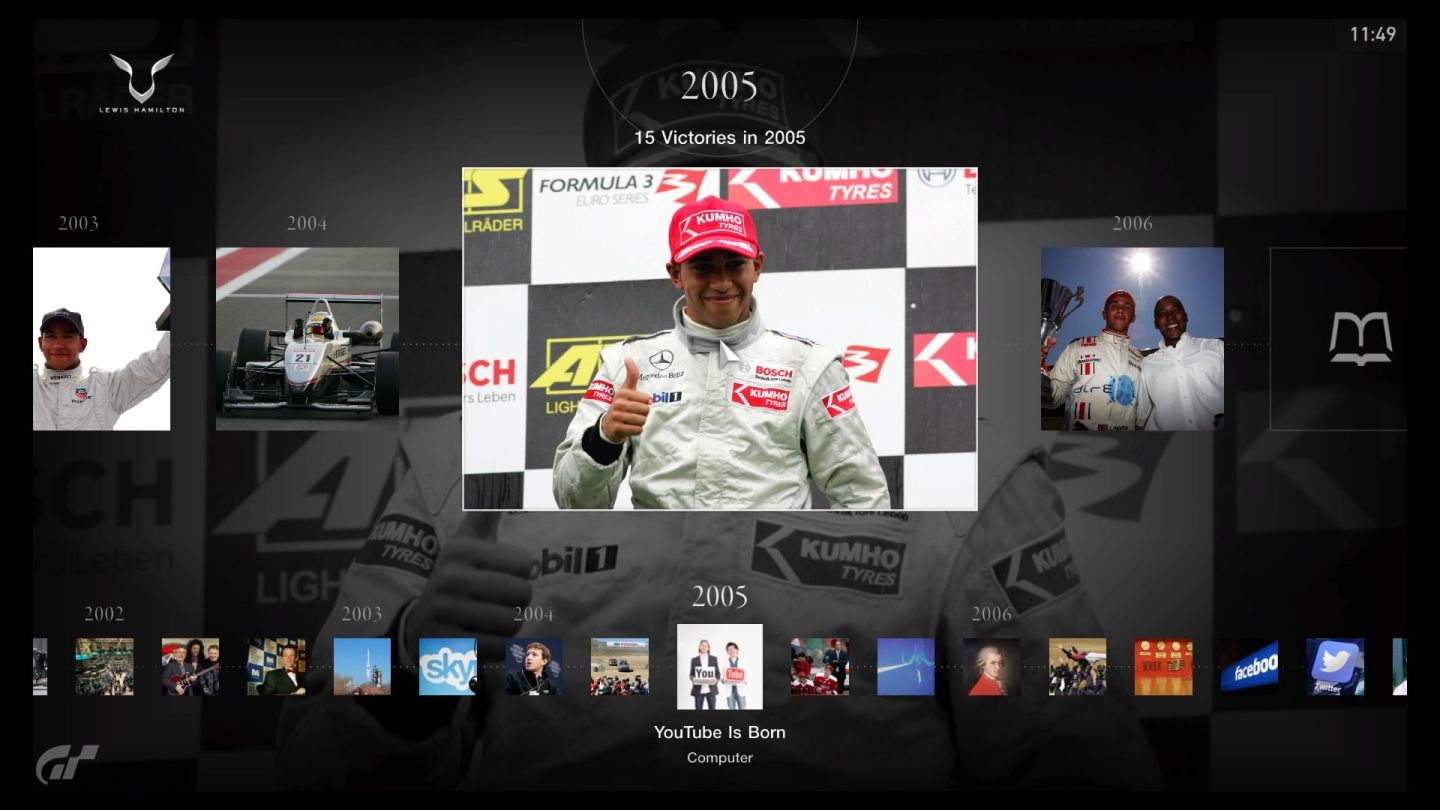Select the red hockey team thumbnail

click(820, 666)
